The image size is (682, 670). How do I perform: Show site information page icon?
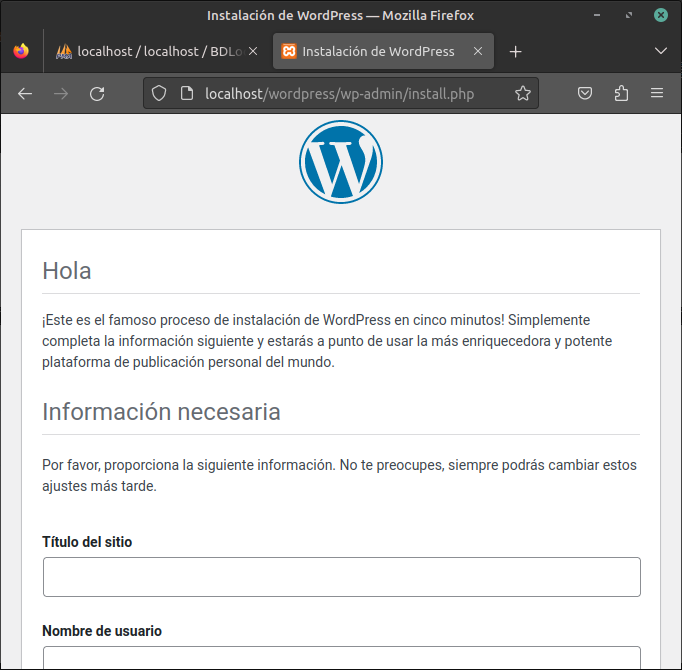(x=187, y=93)
